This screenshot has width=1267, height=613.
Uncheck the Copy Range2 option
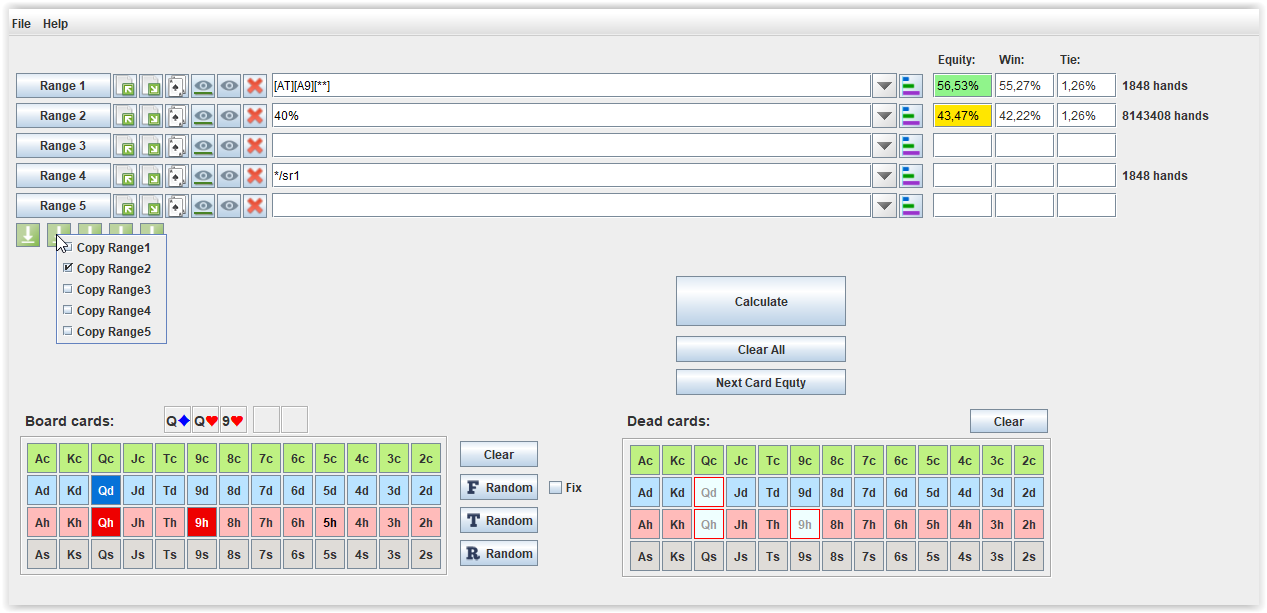(x=68, y=268)
